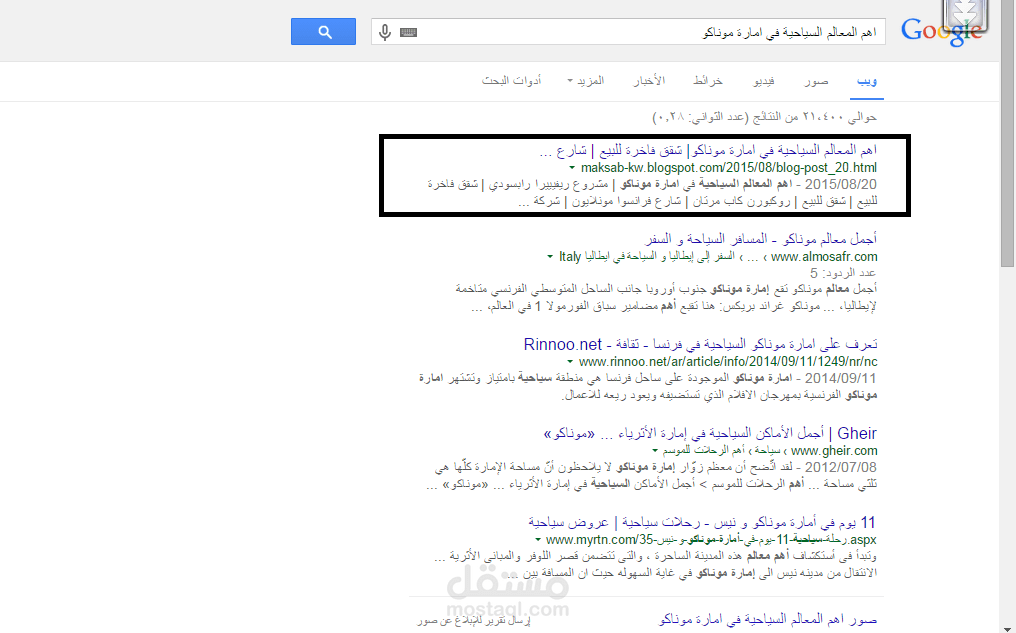Click the 2012/07/08 date in Gheir snippet
The height and width of the screenshot is (633, 1016).
(840, 466)
